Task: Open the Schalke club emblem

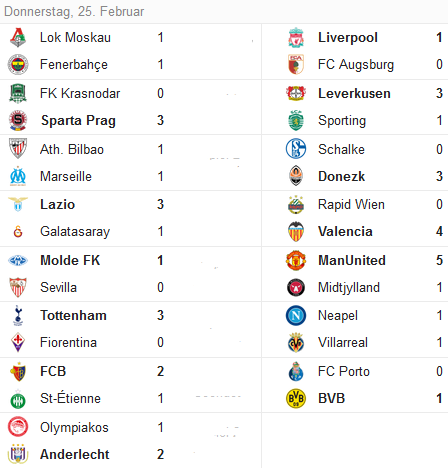Action: (296, 149)
